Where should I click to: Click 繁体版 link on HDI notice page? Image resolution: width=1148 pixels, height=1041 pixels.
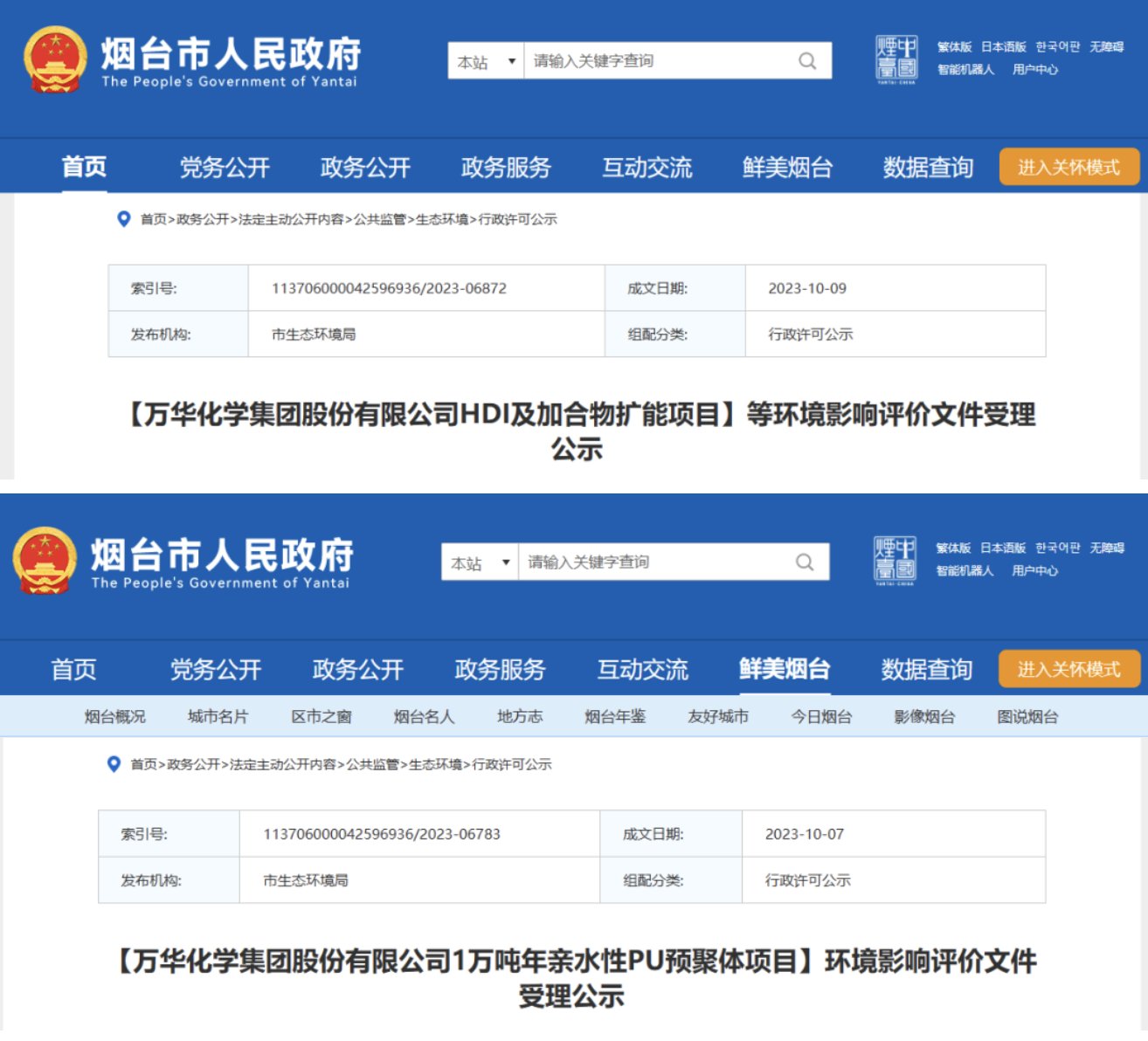(954, 47)
